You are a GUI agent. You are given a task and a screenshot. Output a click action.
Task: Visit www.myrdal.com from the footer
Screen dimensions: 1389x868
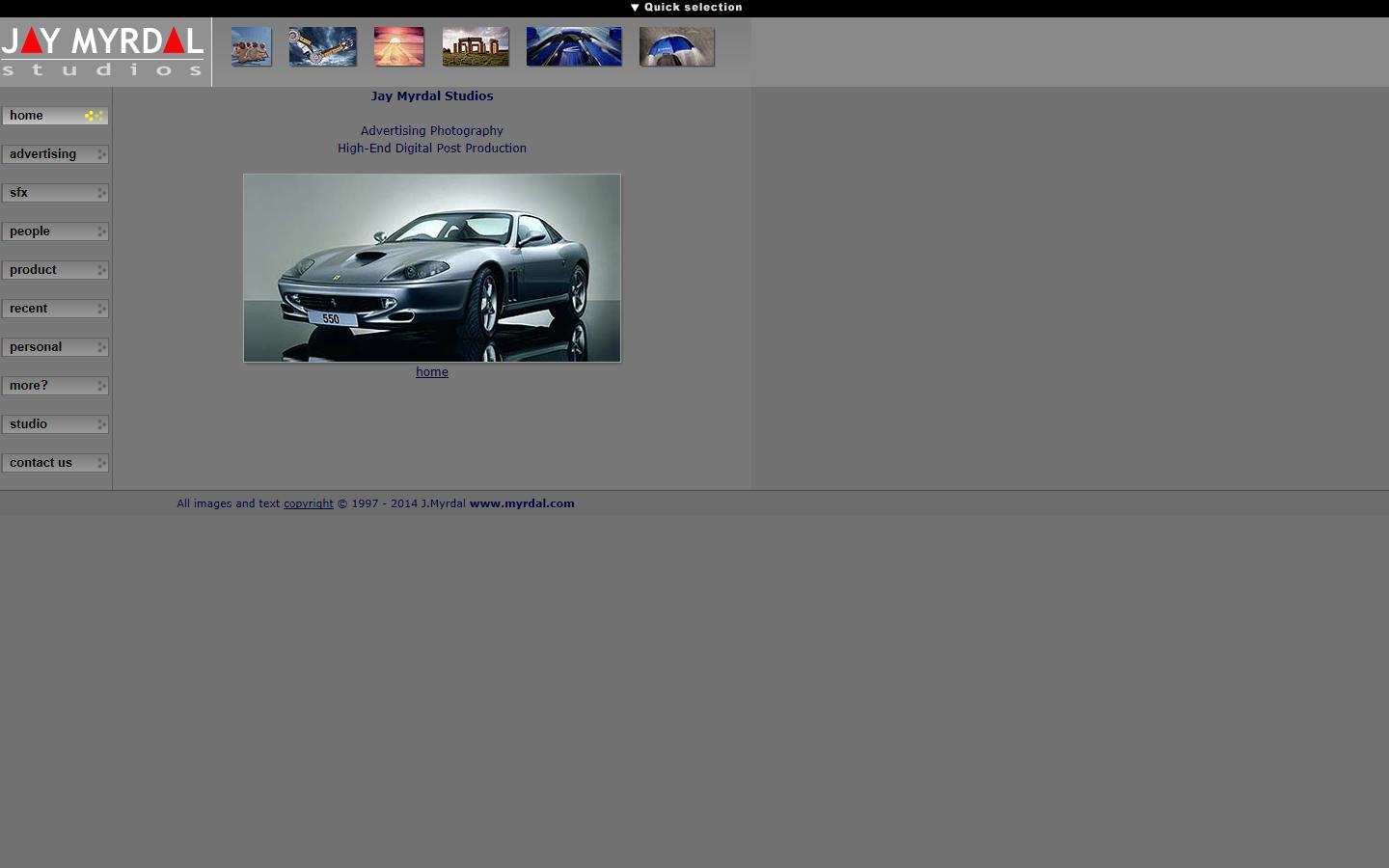[521, 502]
